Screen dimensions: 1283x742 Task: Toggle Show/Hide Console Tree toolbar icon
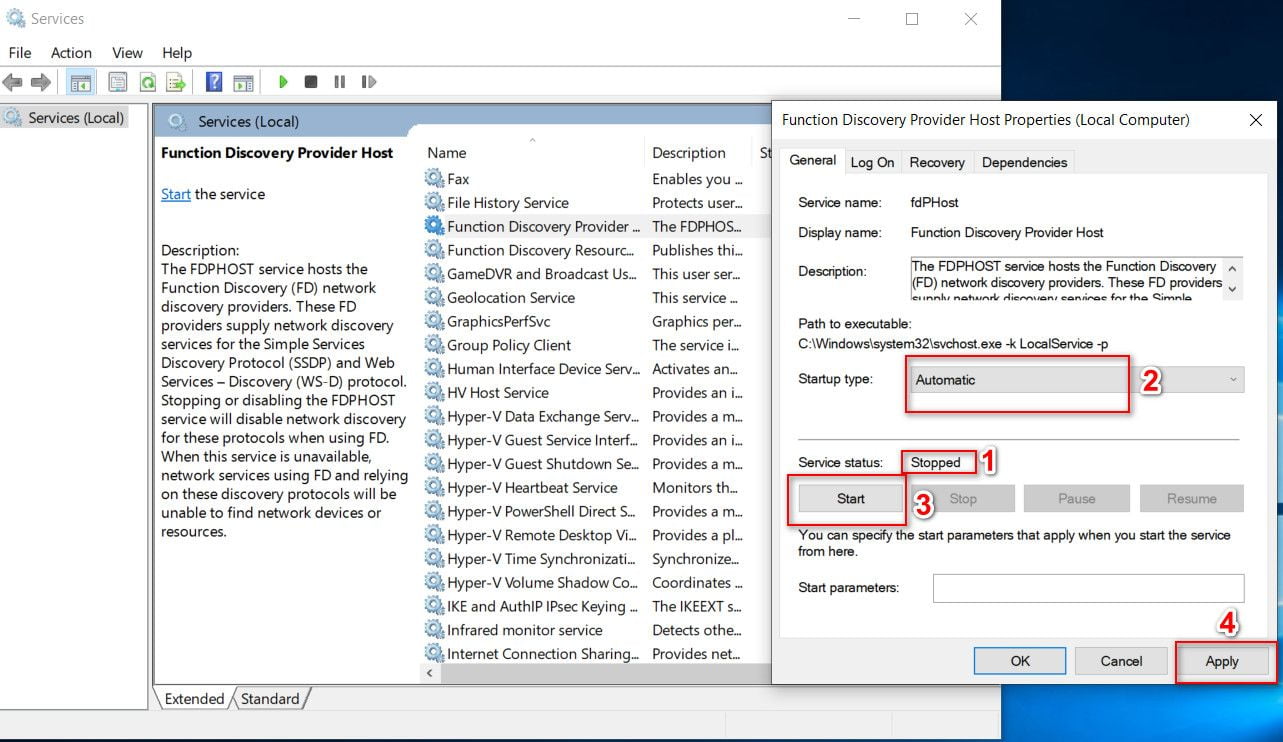point(81,82)
